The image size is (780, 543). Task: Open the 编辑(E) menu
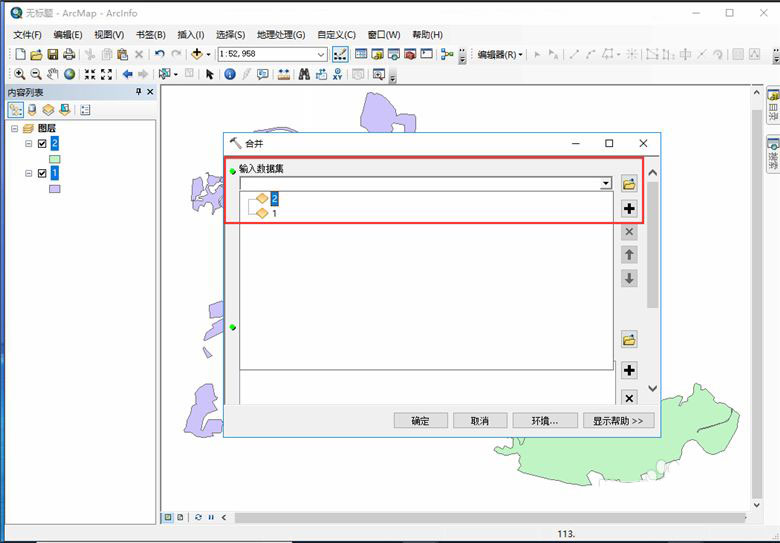tap(68, 35)
